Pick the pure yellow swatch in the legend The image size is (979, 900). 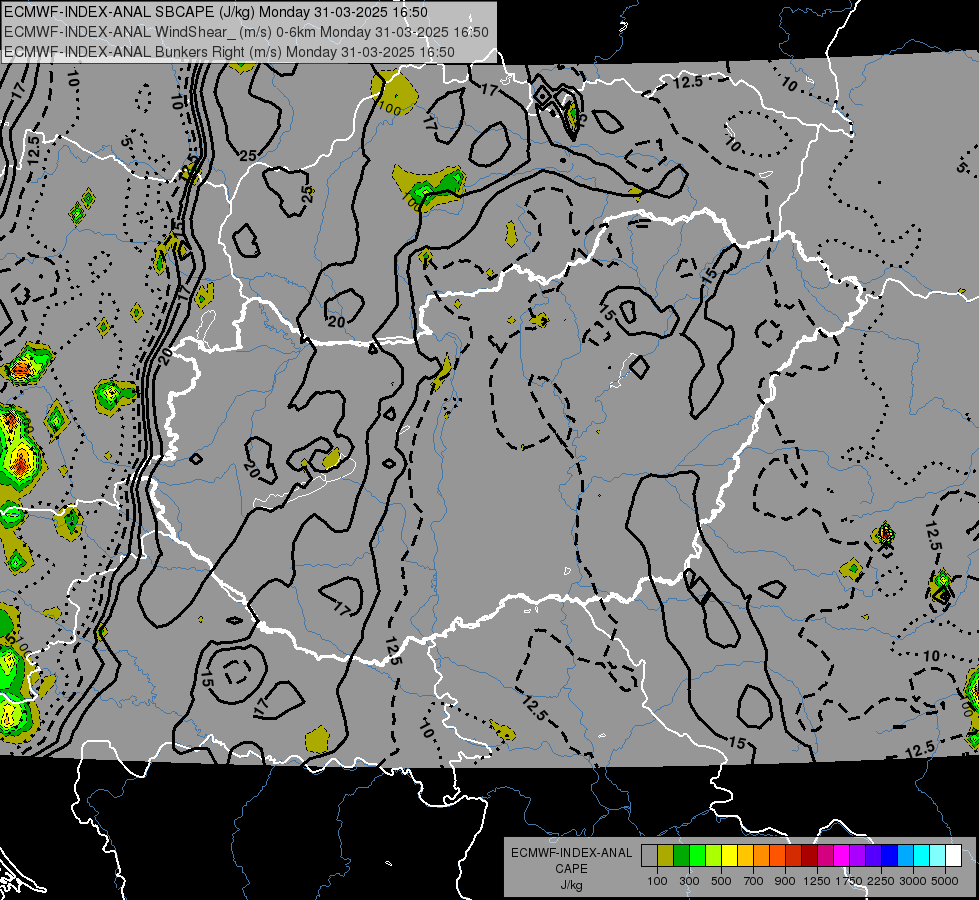pos(729,855)
